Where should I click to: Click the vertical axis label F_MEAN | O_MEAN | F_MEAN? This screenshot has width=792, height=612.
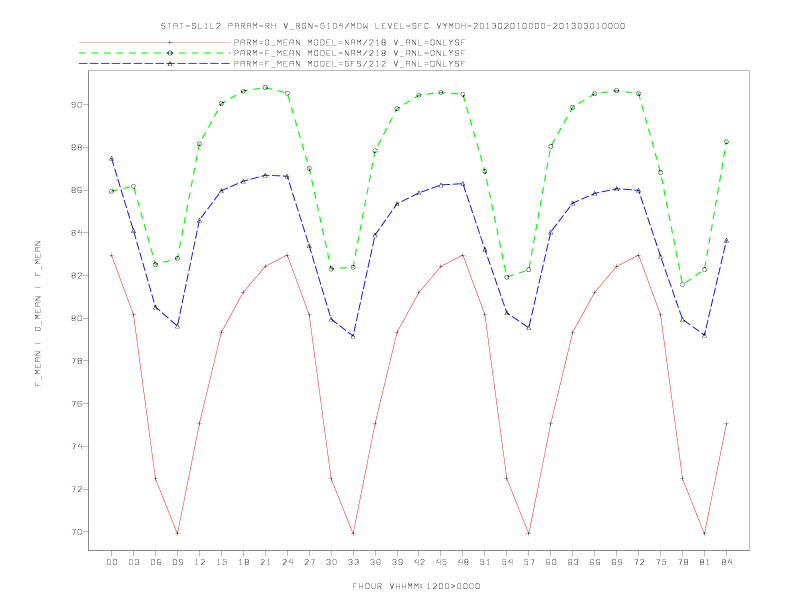tap(38, 314)
